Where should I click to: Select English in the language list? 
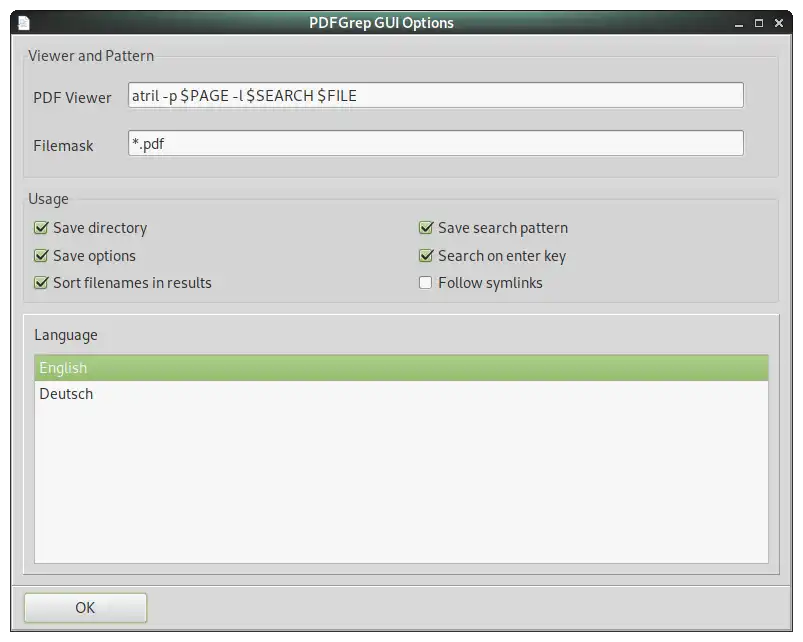[401, 368]
